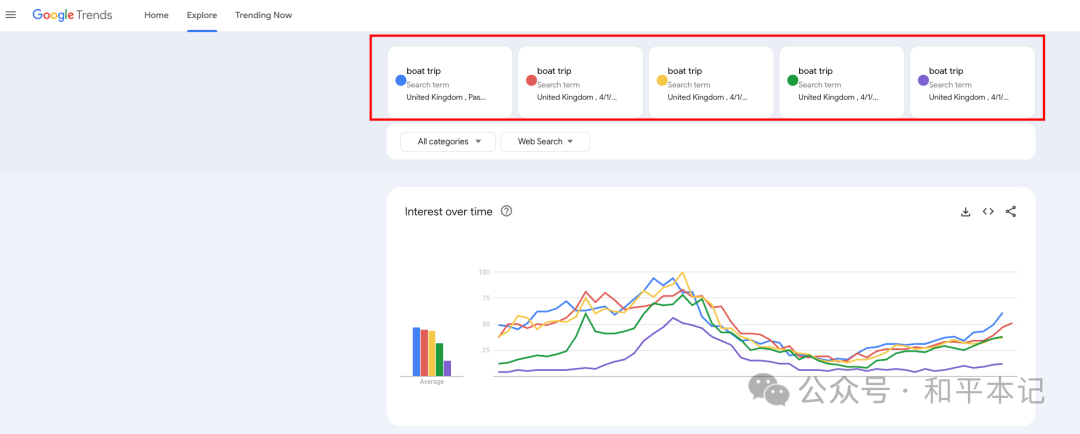Go to the Home tab
The image size is (1080, 434).
(x=156, y=15)
